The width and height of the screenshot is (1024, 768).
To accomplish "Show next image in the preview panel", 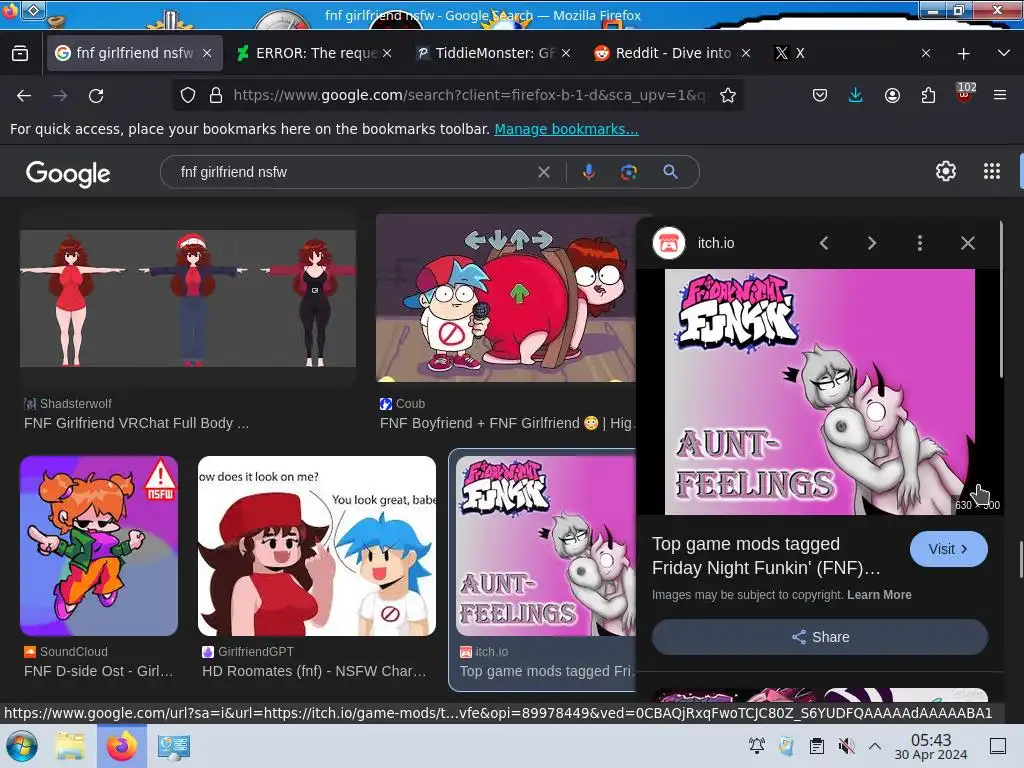I will click(872, 243).
